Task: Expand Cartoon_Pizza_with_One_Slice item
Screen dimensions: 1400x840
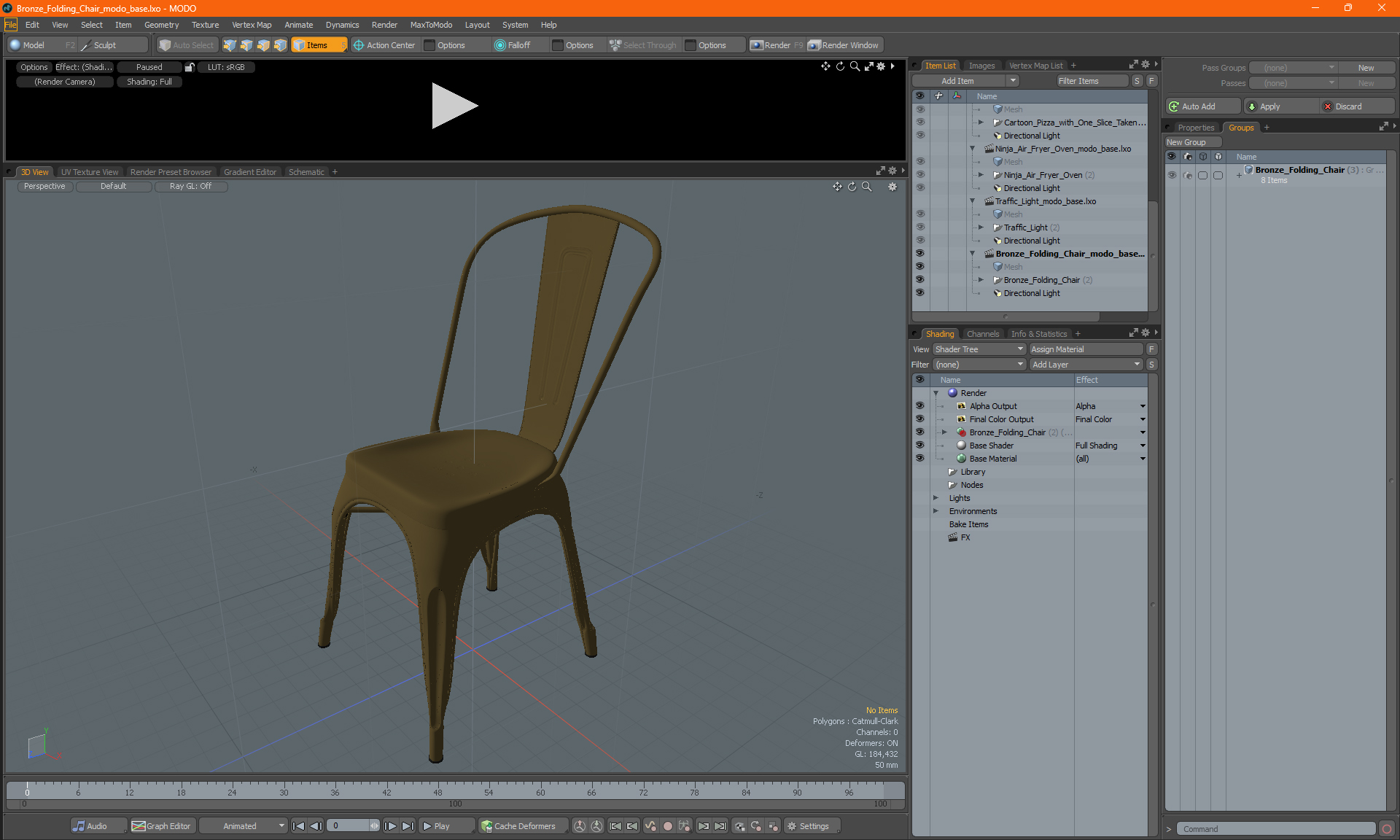Action: [x=981, y=122]
